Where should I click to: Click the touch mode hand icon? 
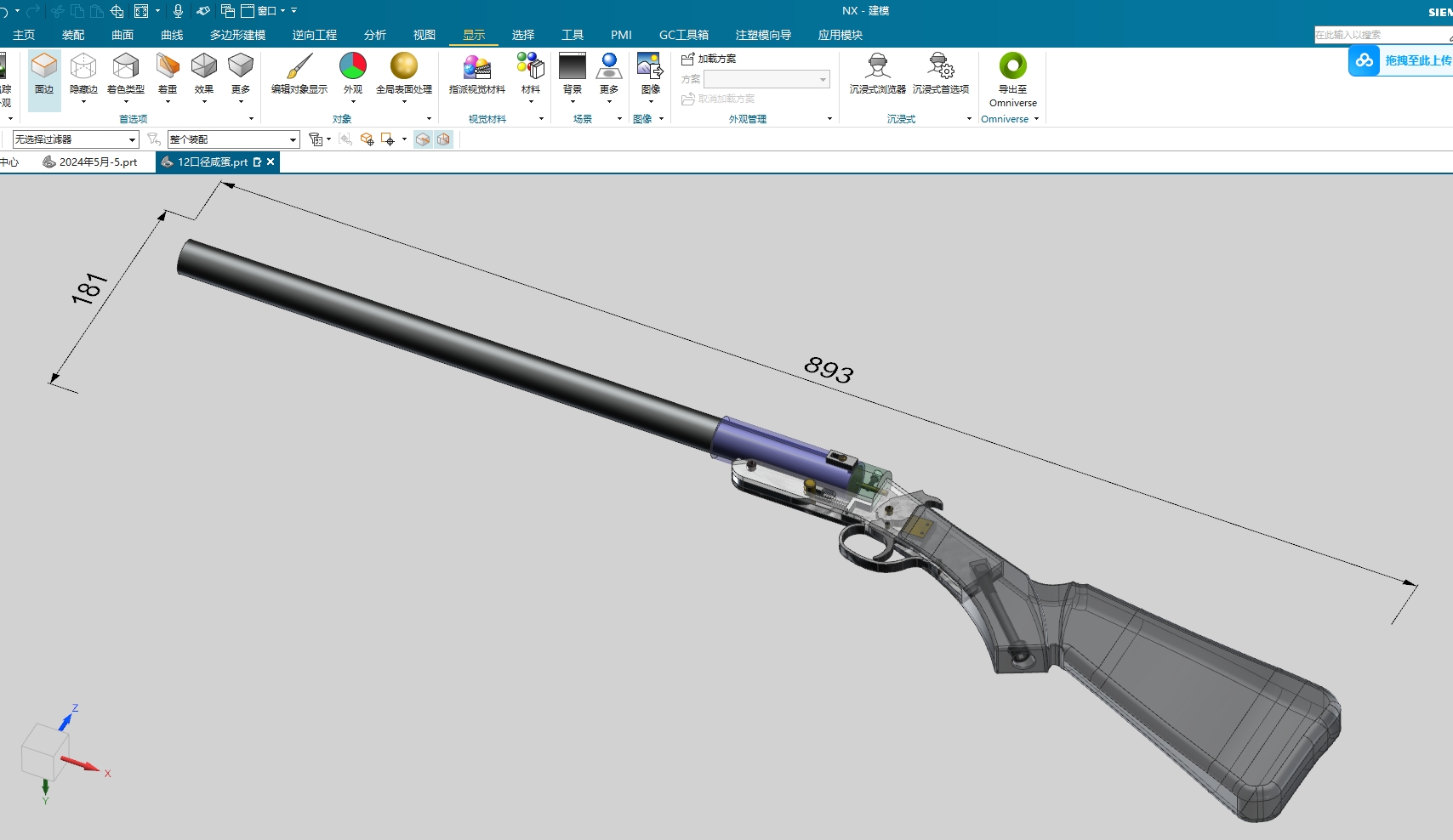click(203, 11)
